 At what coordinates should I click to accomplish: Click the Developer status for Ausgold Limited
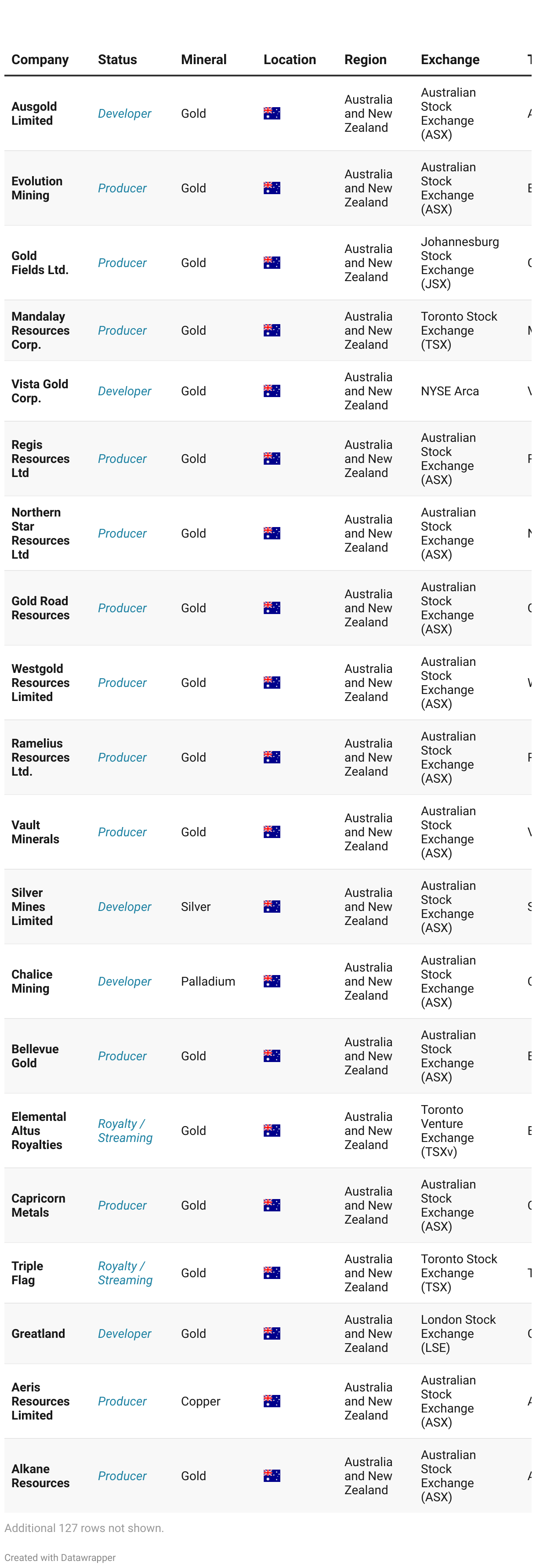click(124, 113)
